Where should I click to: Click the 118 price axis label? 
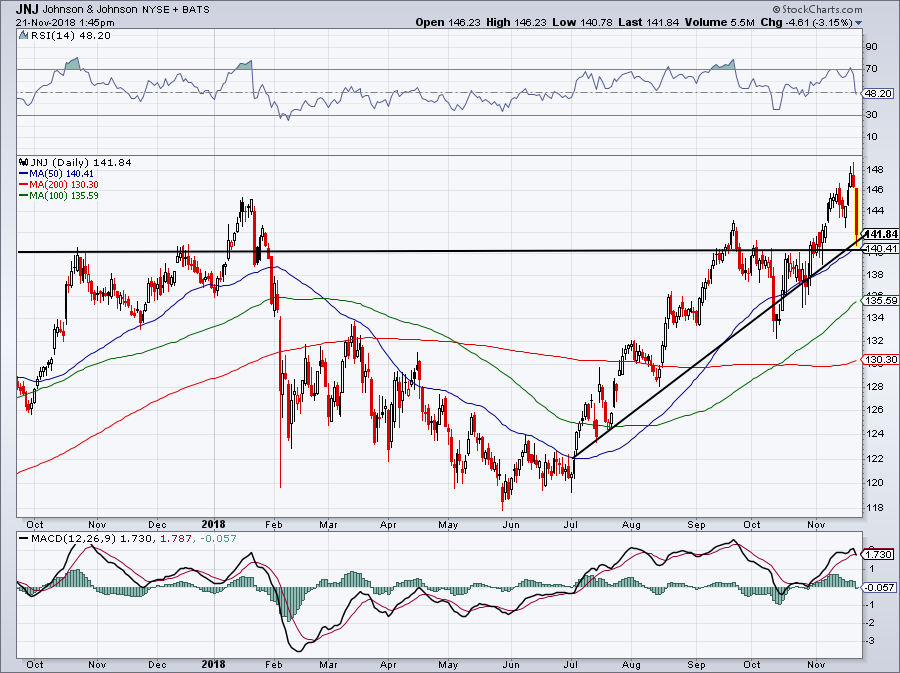coord(875,508)
